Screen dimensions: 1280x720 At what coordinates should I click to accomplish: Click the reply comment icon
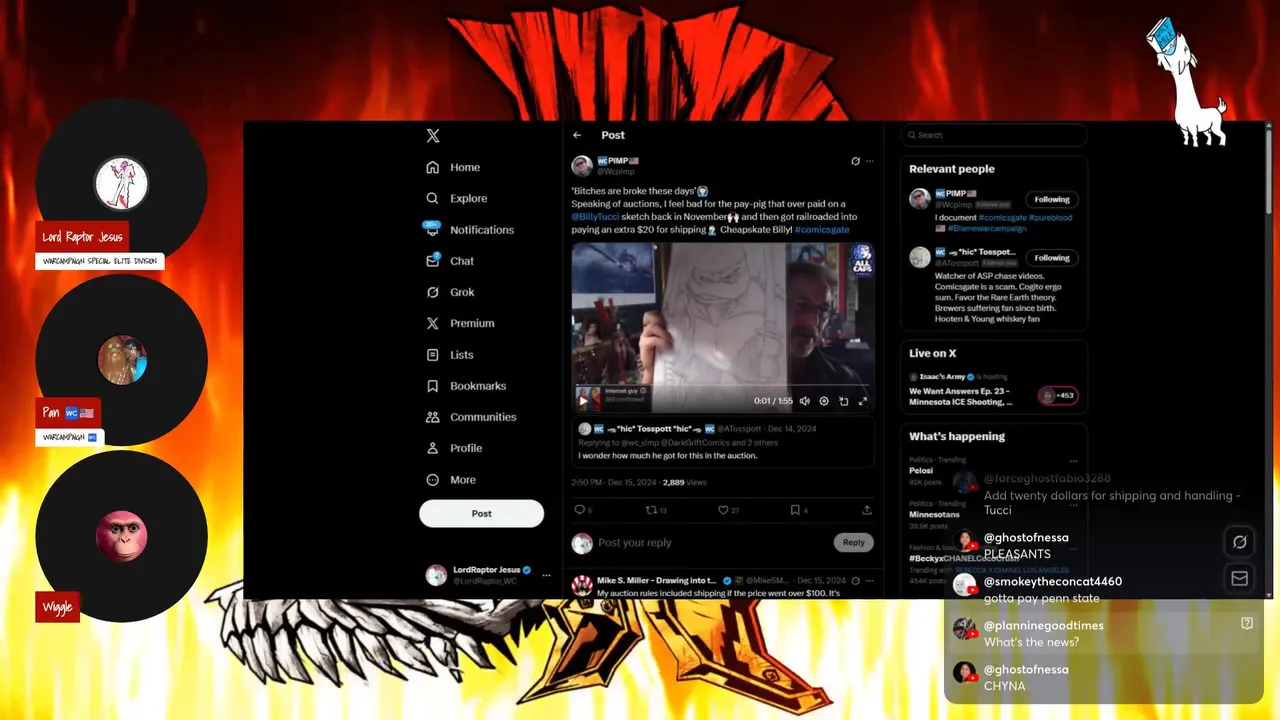click(x=578, y=510)
